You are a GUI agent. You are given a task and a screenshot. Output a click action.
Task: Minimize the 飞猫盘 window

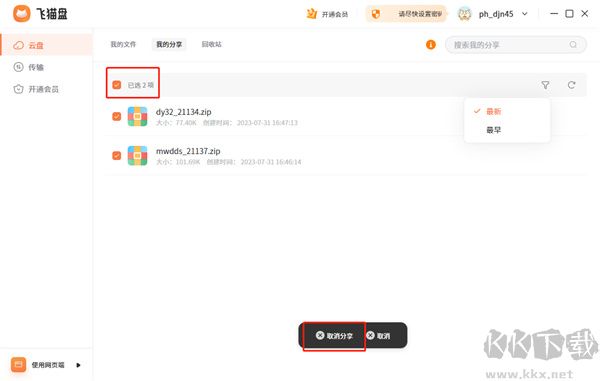point(554,14)
